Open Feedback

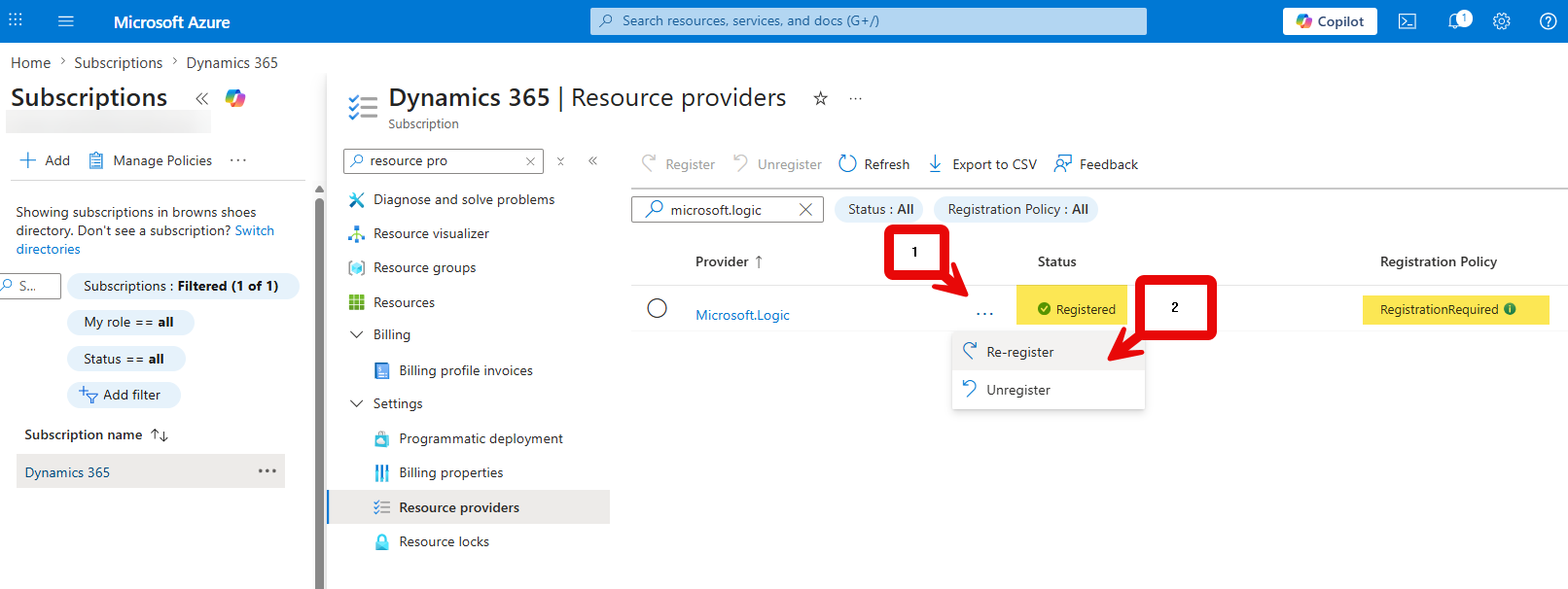(x=1095, y=164)
